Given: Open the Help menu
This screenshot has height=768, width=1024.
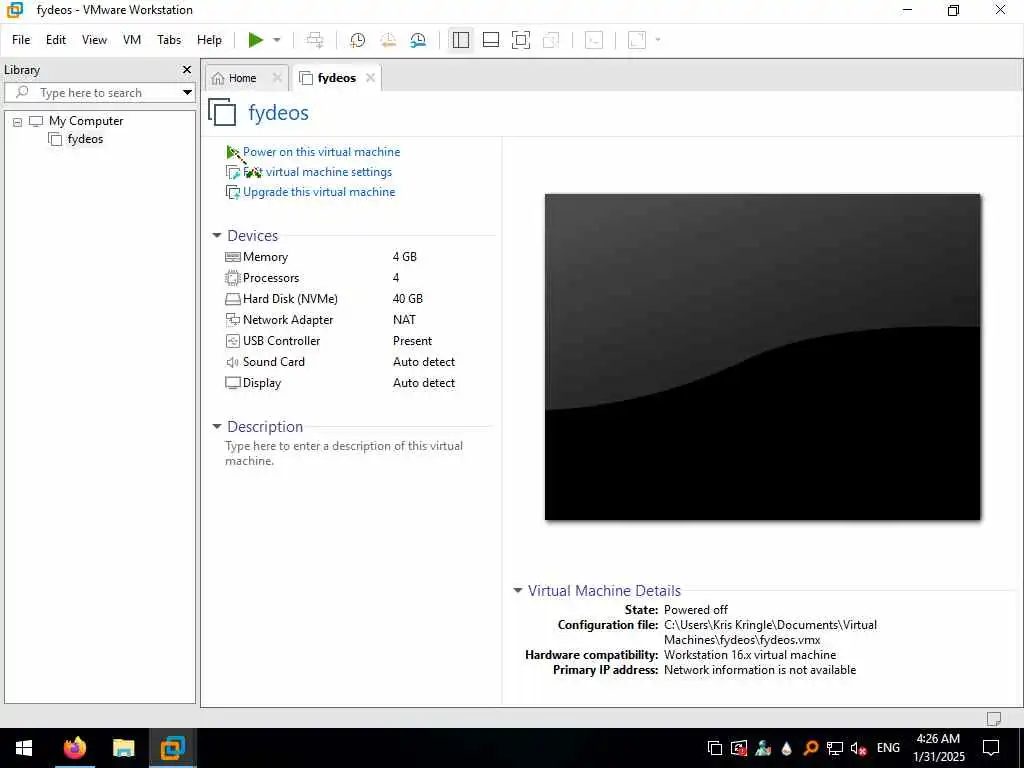Looking at the screenshot, I should pos(209,40).
